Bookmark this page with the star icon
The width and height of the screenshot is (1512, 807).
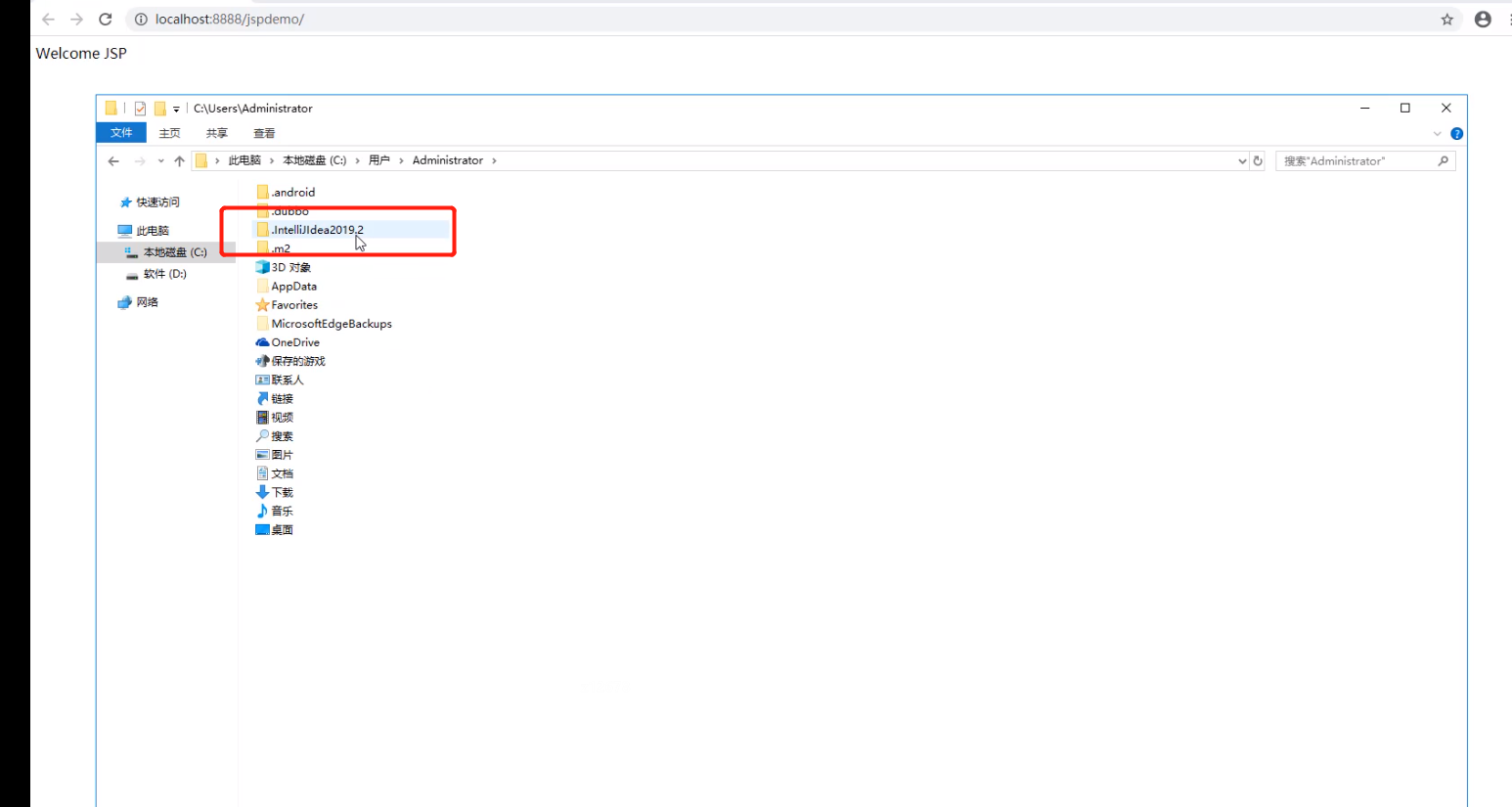pos(1447,20)
